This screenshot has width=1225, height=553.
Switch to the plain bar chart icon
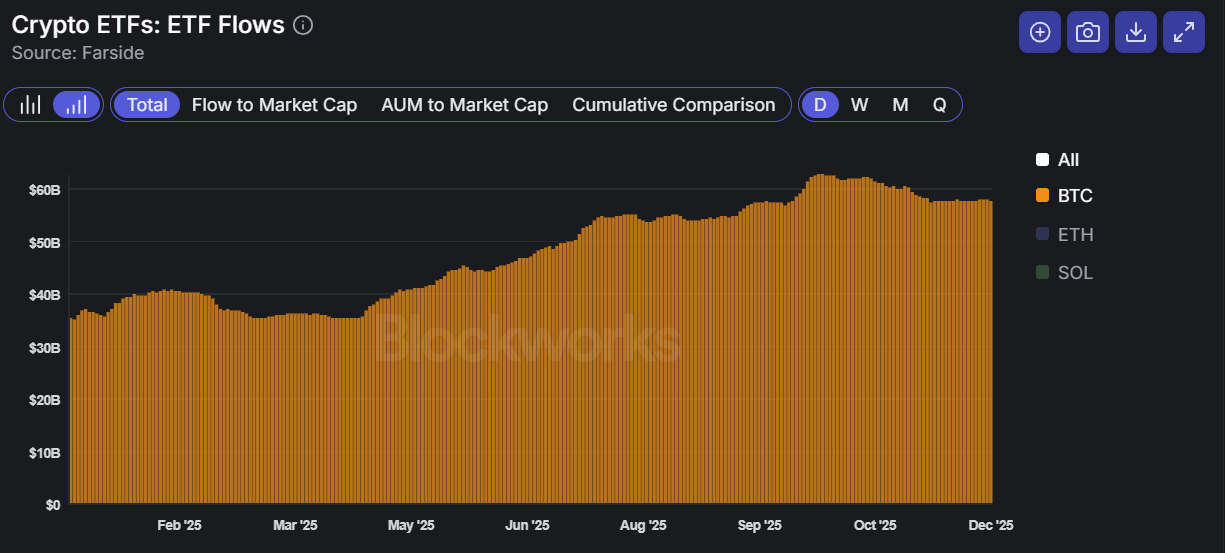click(31, 104)
